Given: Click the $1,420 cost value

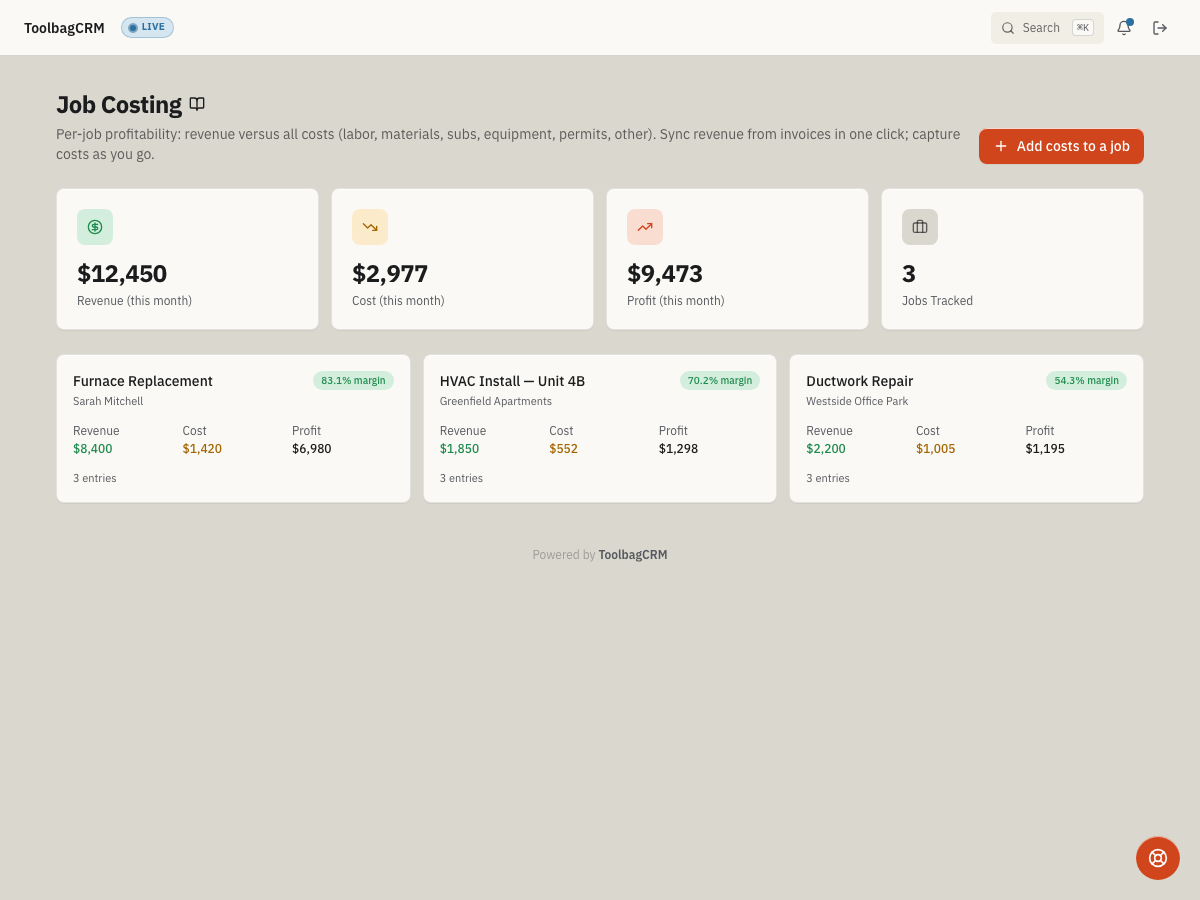Looking at the screenshot, I should coord(202,449).
